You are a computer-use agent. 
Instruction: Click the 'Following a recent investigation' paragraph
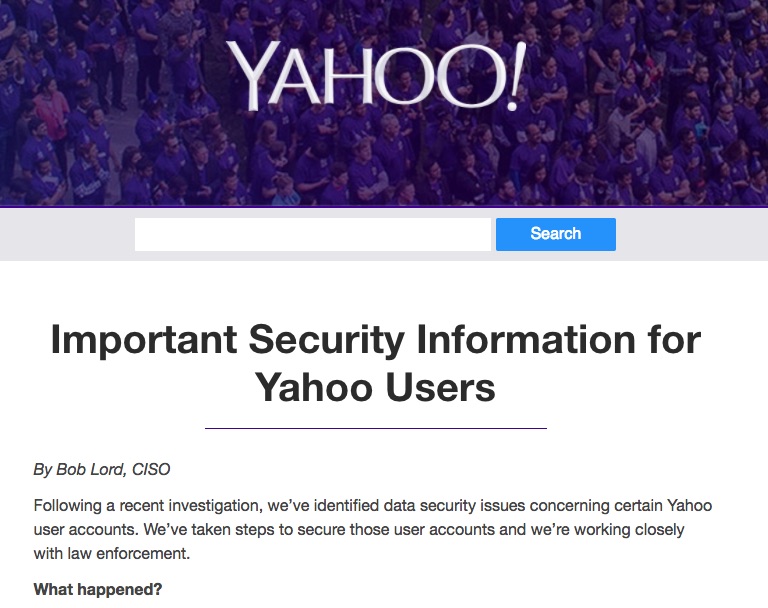coord(372,529)
